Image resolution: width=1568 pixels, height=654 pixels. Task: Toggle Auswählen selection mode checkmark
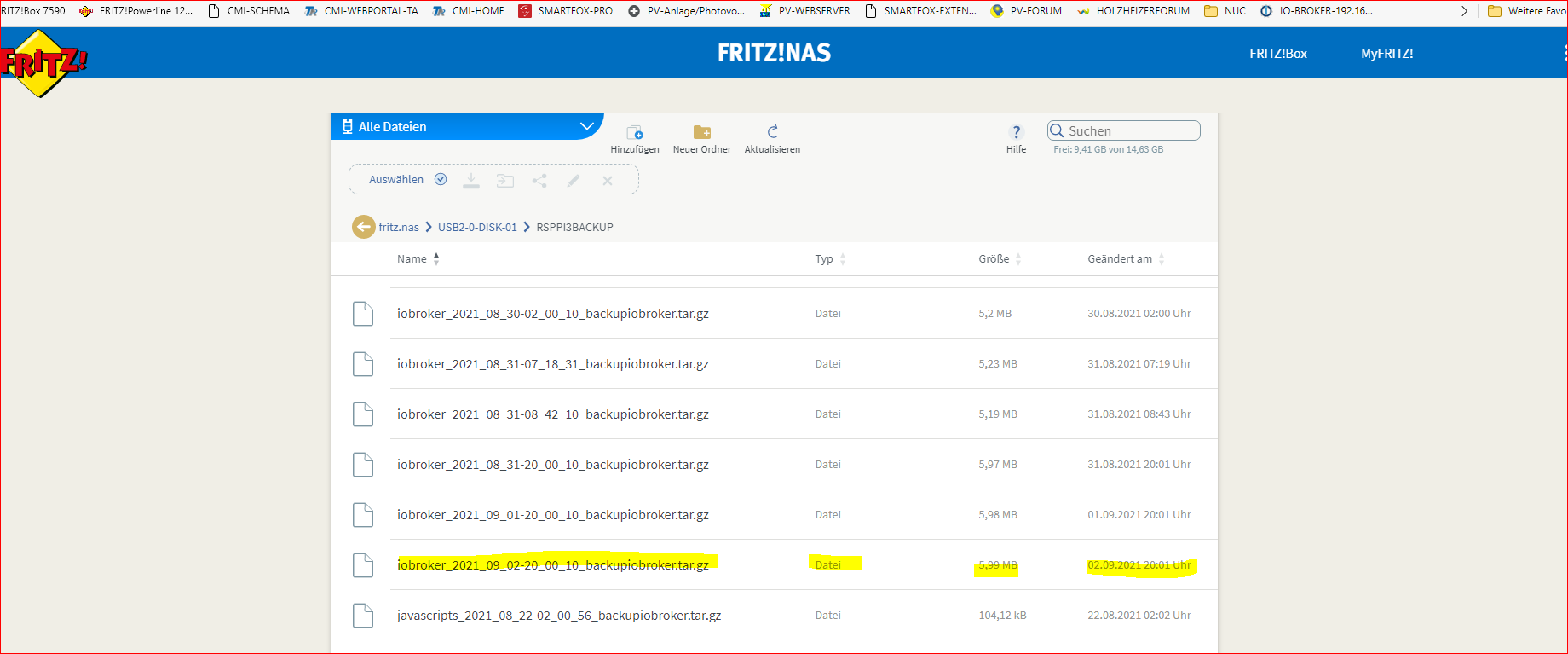[x=441, y=179]
